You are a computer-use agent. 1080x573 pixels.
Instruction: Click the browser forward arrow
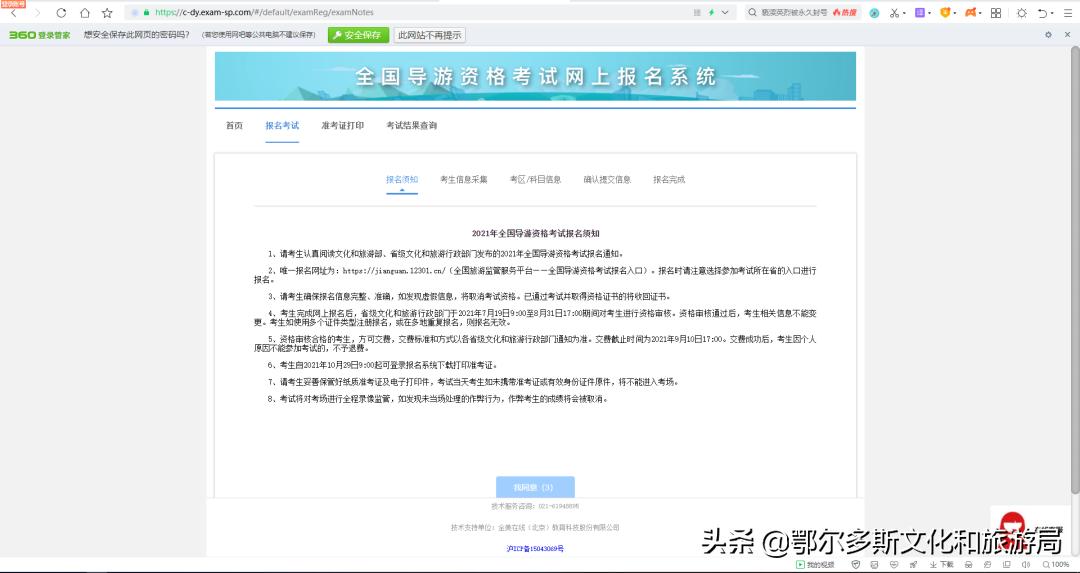37,13
